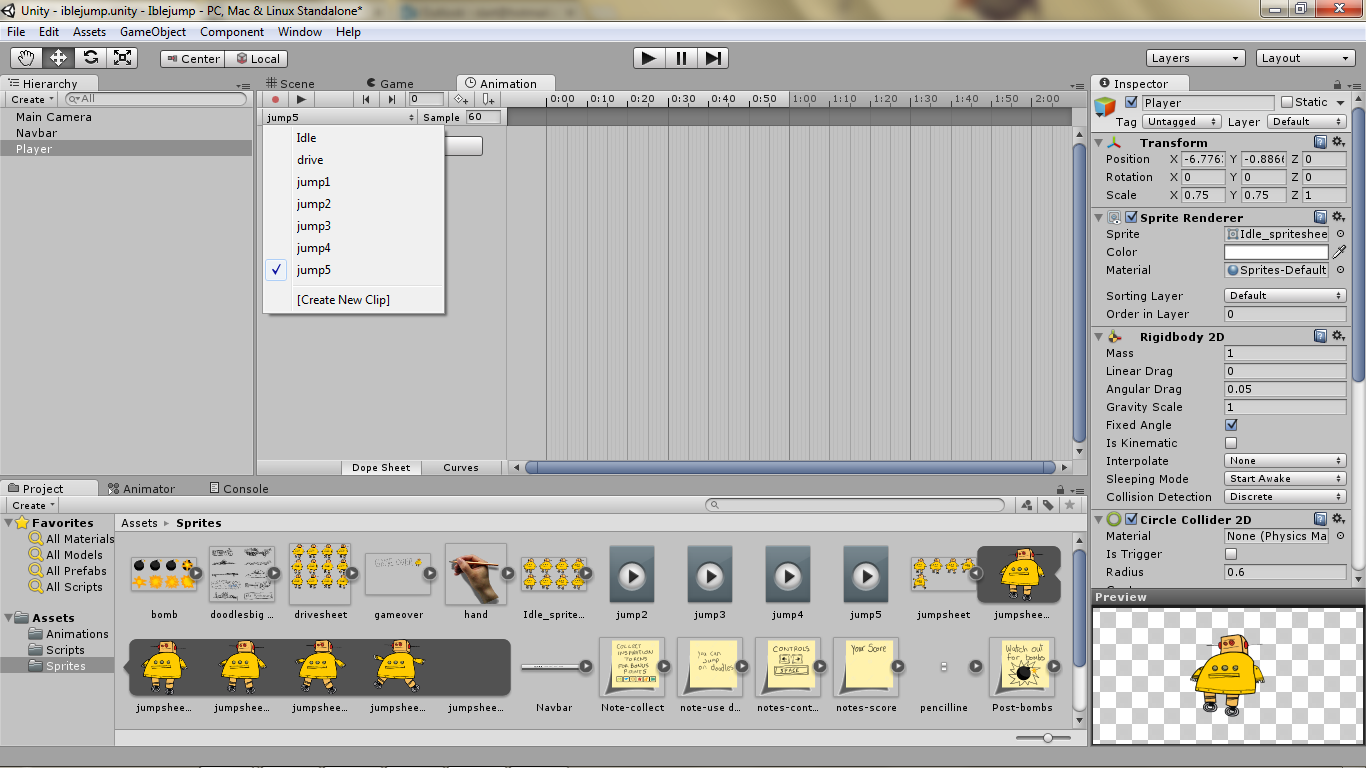Image resolution: width=1366 pixels, height=768 pixels.
Task: Select the Hand pan tool
Action: 27,57
